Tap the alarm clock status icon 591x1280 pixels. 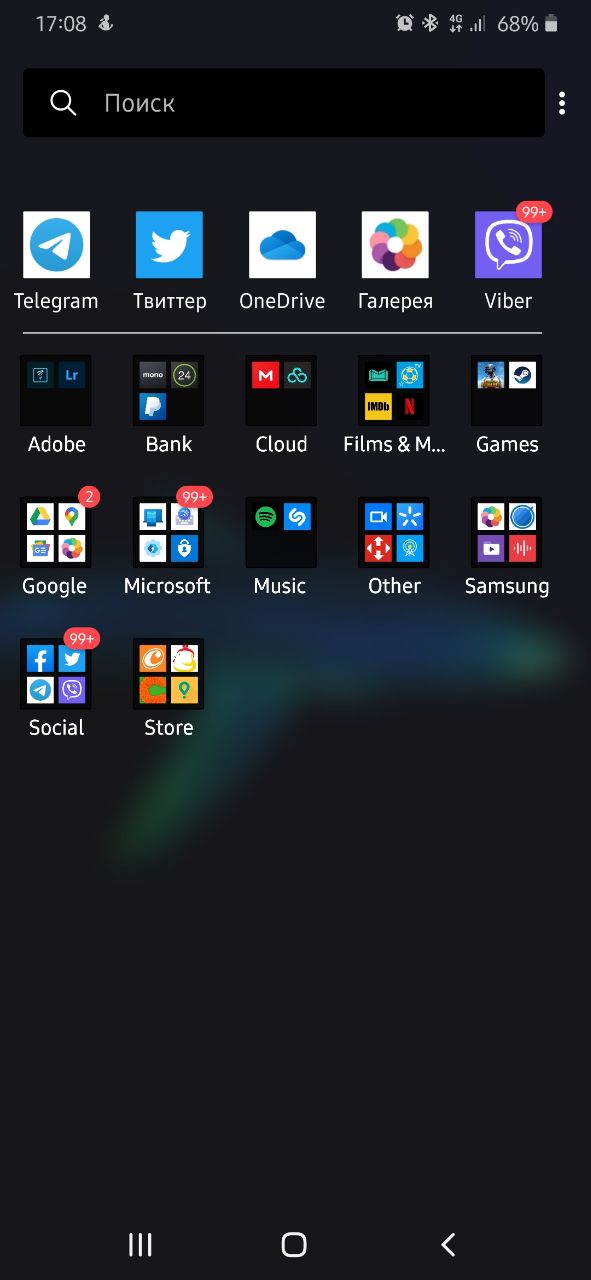[x=405, y=24]
